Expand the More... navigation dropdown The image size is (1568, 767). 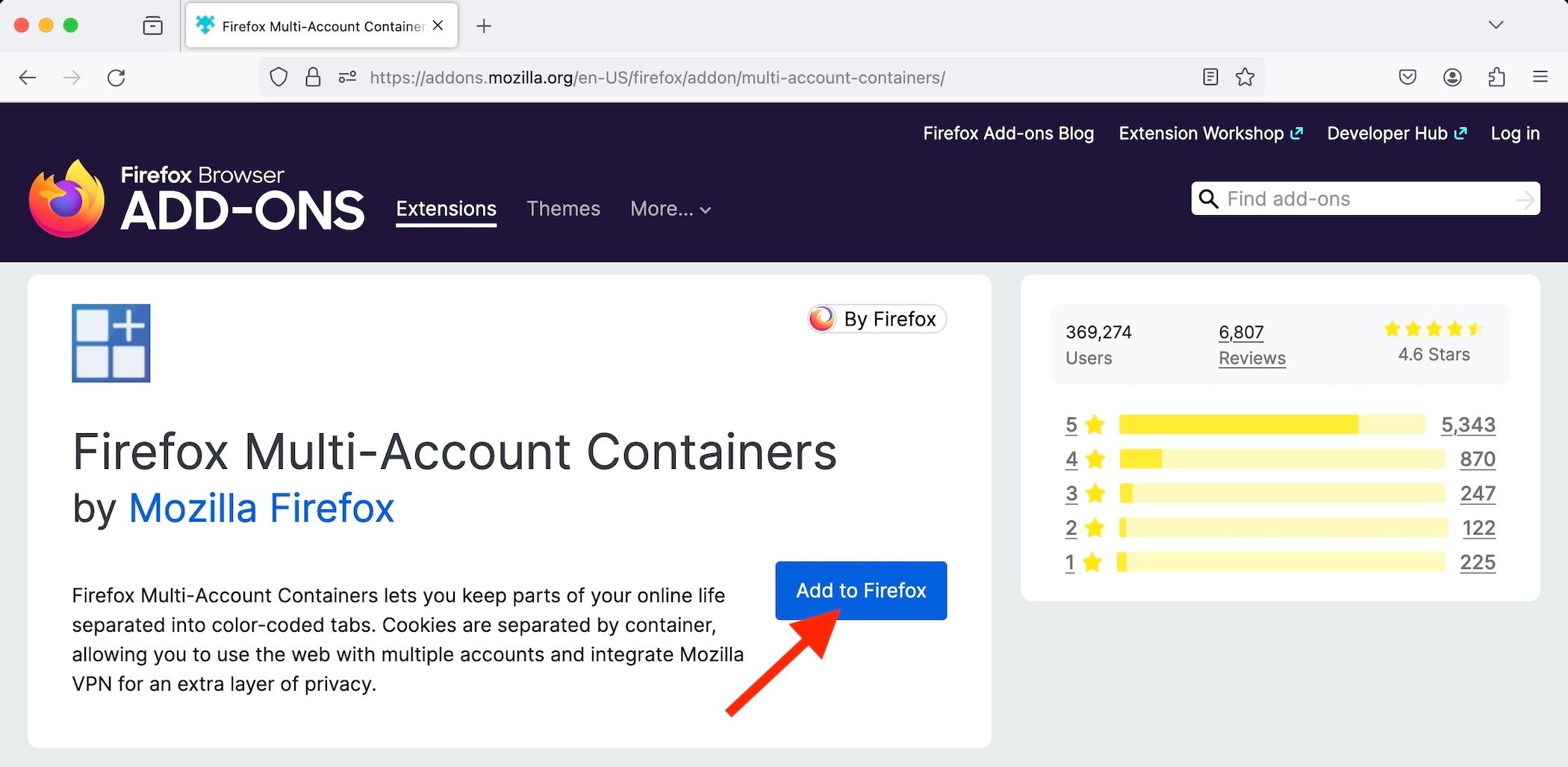pos(670,209)
